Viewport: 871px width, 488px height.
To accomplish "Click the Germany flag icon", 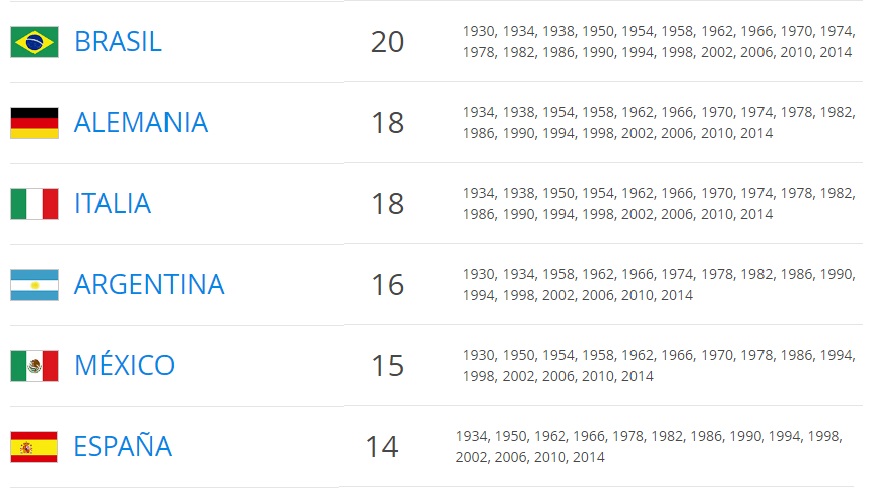I will point(34,123).
